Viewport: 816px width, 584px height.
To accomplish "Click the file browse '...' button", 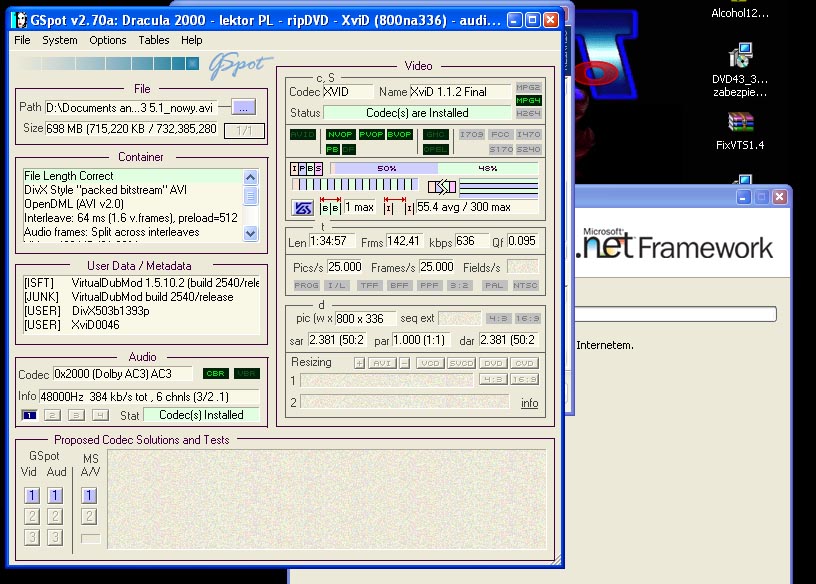I will (244, 108).
